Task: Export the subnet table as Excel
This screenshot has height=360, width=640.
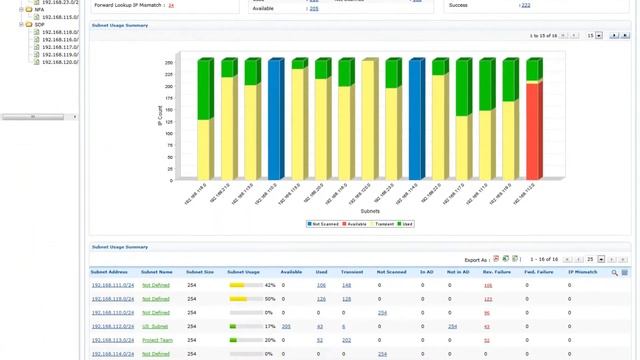Action: tap(506, 259)
